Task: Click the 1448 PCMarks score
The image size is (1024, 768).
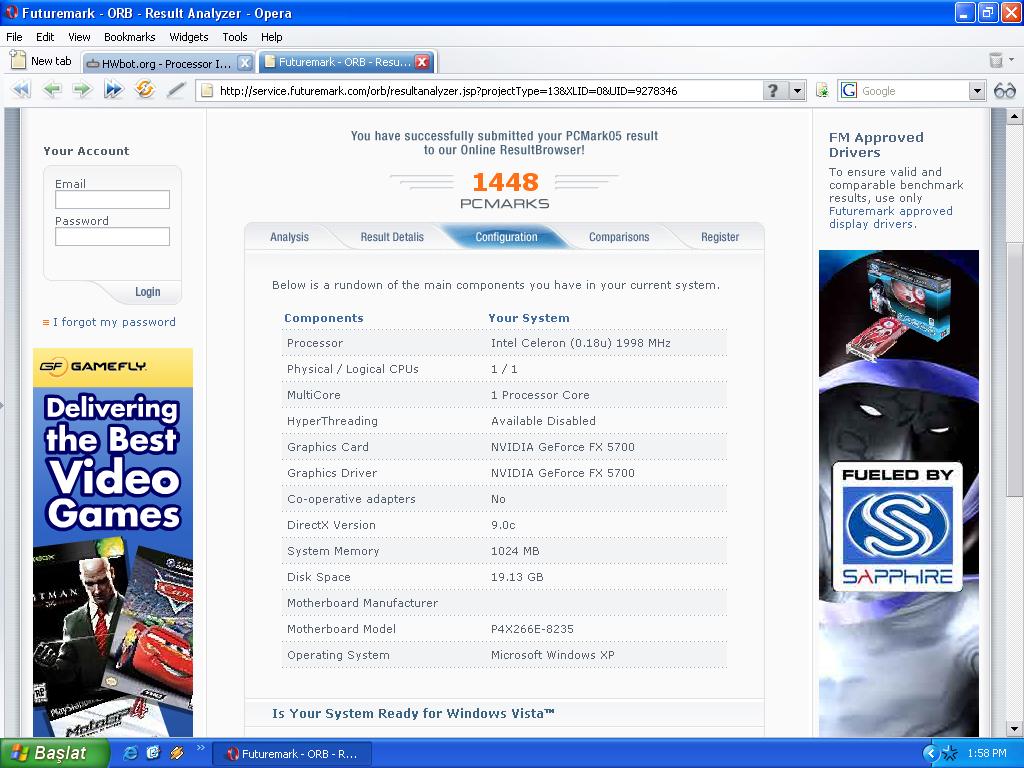Action: coord(505,182)
